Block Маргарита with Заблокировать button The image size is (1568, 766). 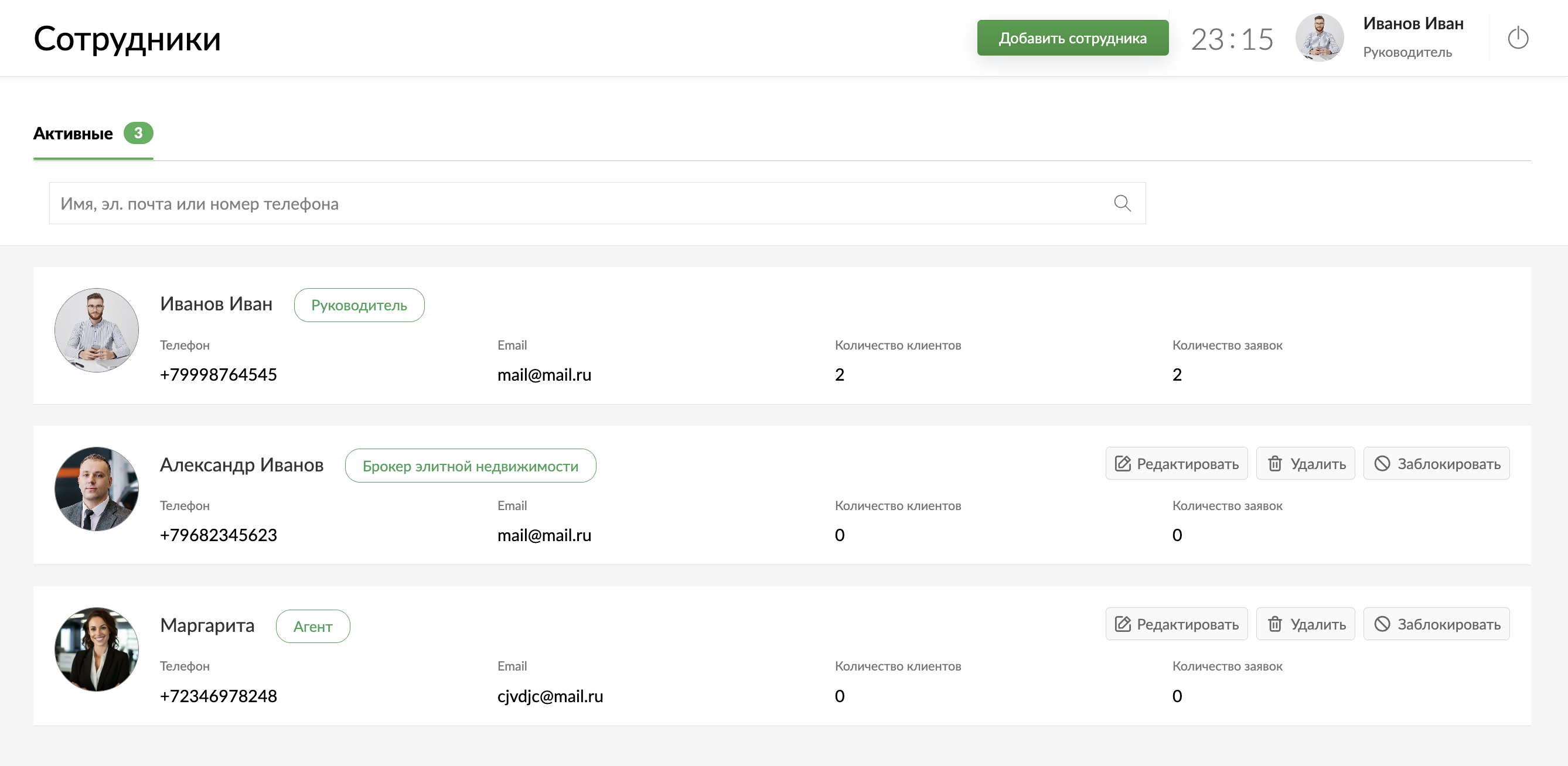[1436, 624]
